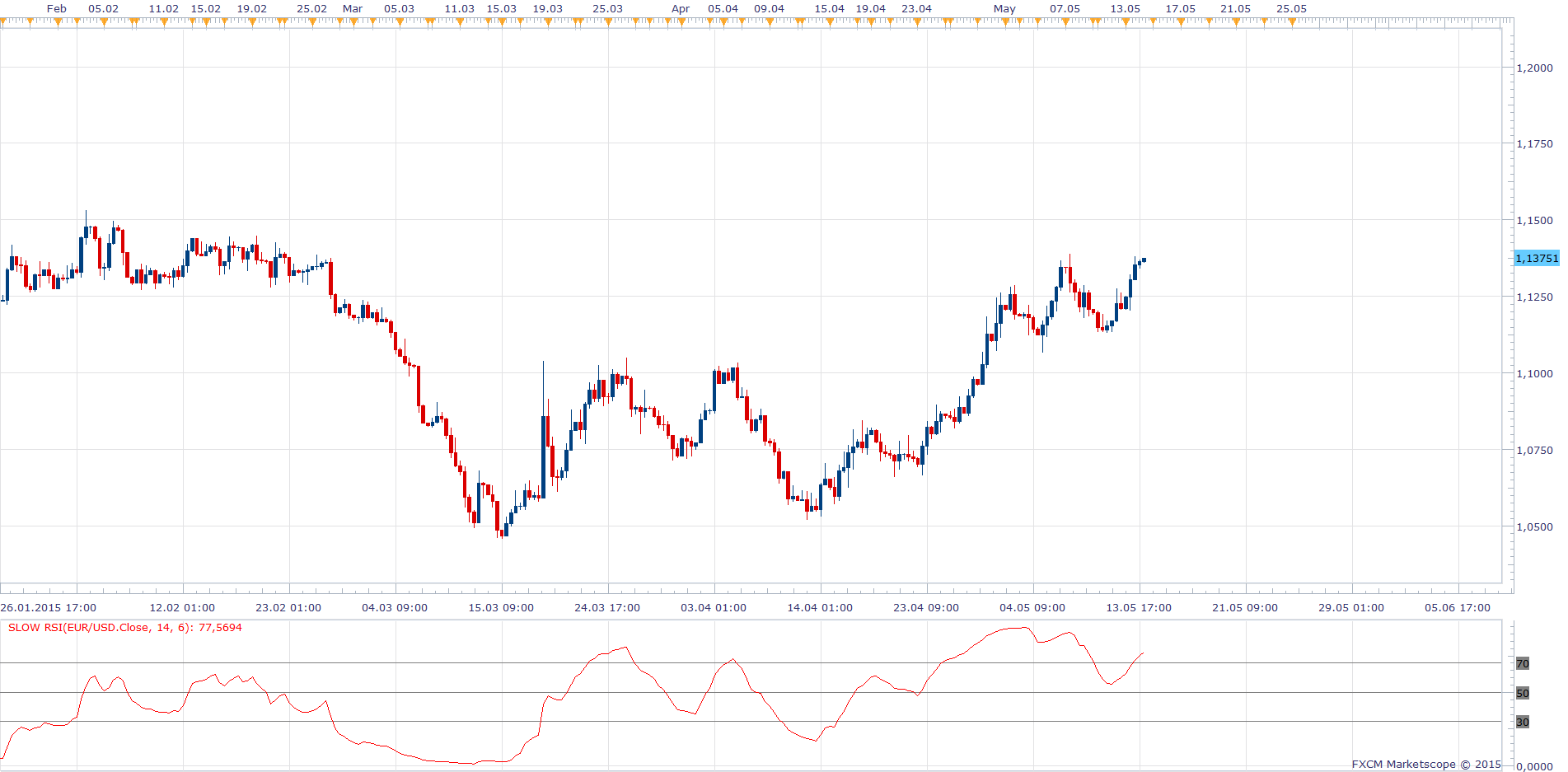Click the 1,1500 price axis label
This screenshot has height=772, width=1568.
[1534, 220]
